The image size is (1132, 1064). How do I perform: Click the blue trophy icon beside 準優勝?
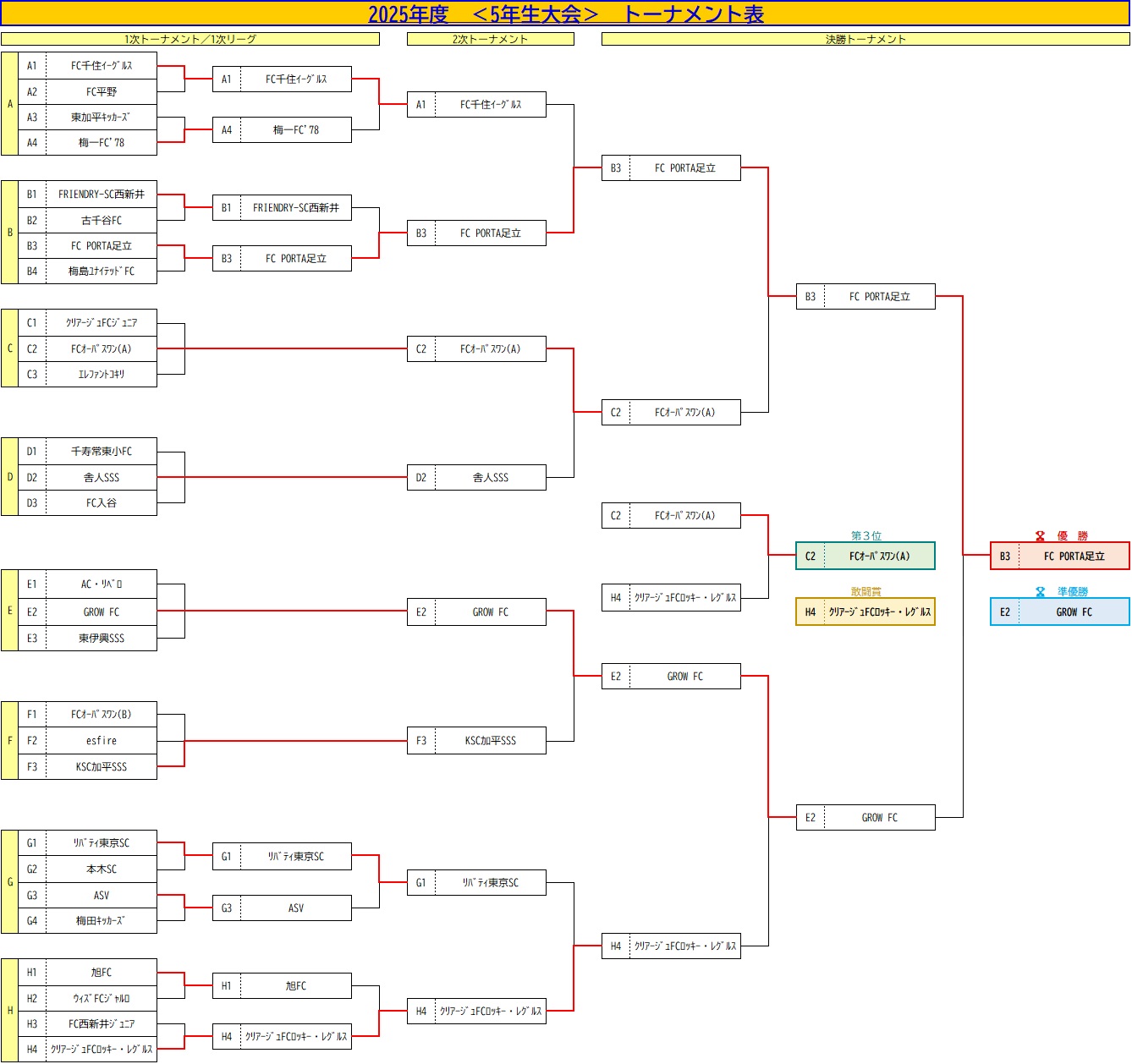pyautogui.click(x=1040, y=591)
